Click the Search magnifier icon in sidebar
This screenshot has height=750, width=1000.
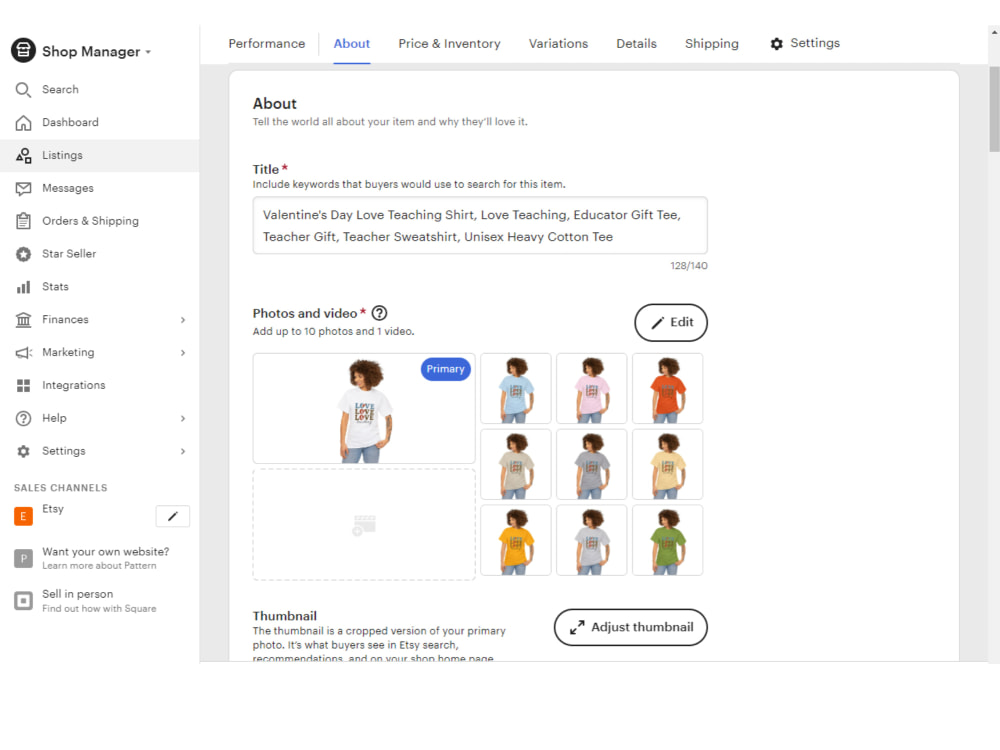click(x=23, y=90)
